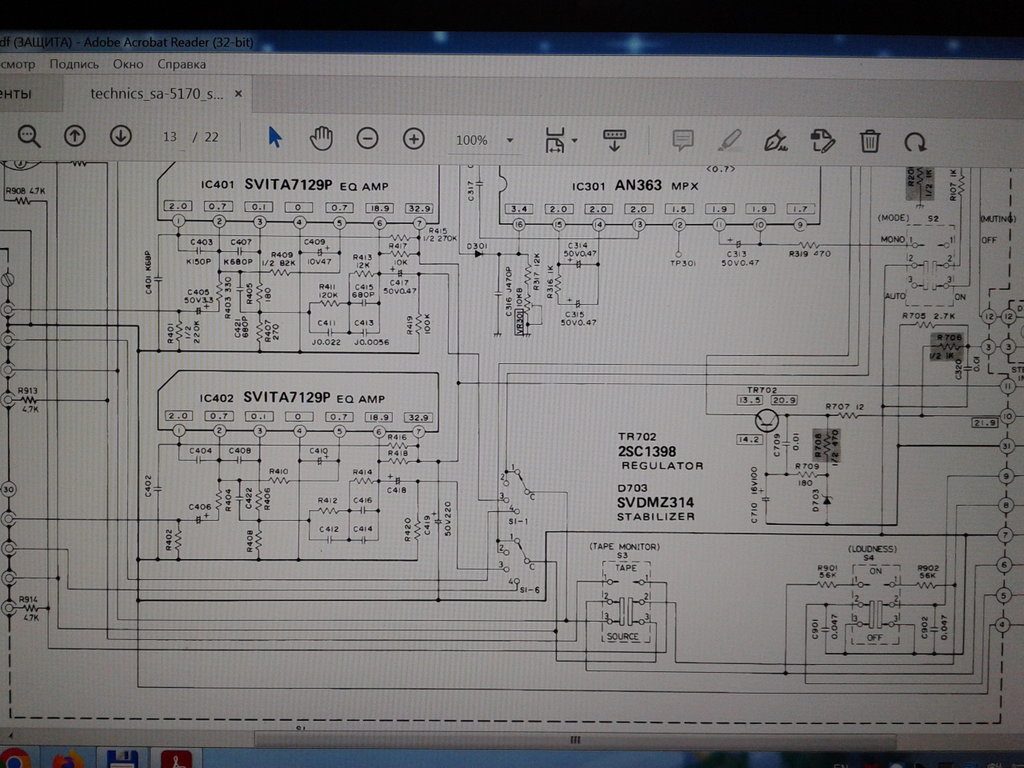Click the IC301 AN363 MPX label
The height and width of the screenshot is (768, 1024).
point(635,185)
